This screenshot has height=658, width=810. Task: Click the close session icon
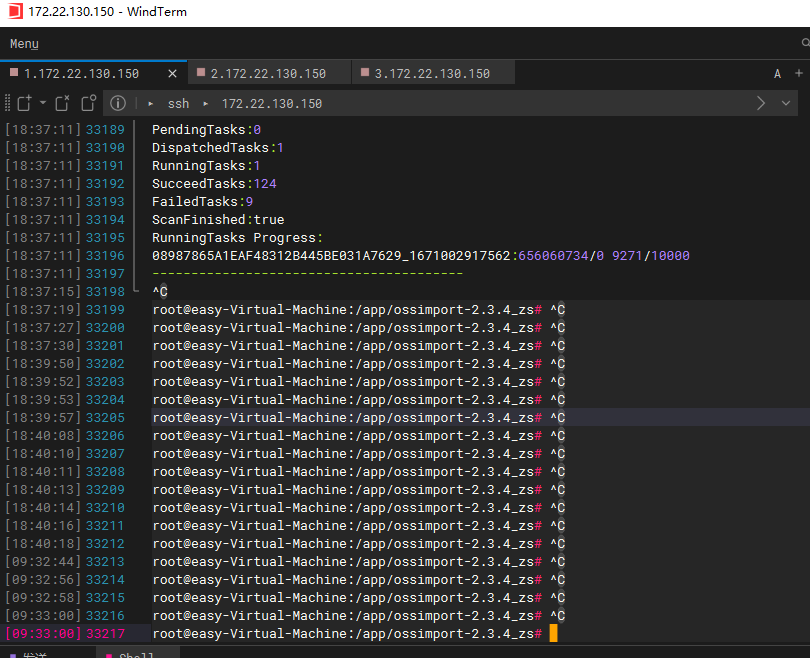[x=61, y=103]
